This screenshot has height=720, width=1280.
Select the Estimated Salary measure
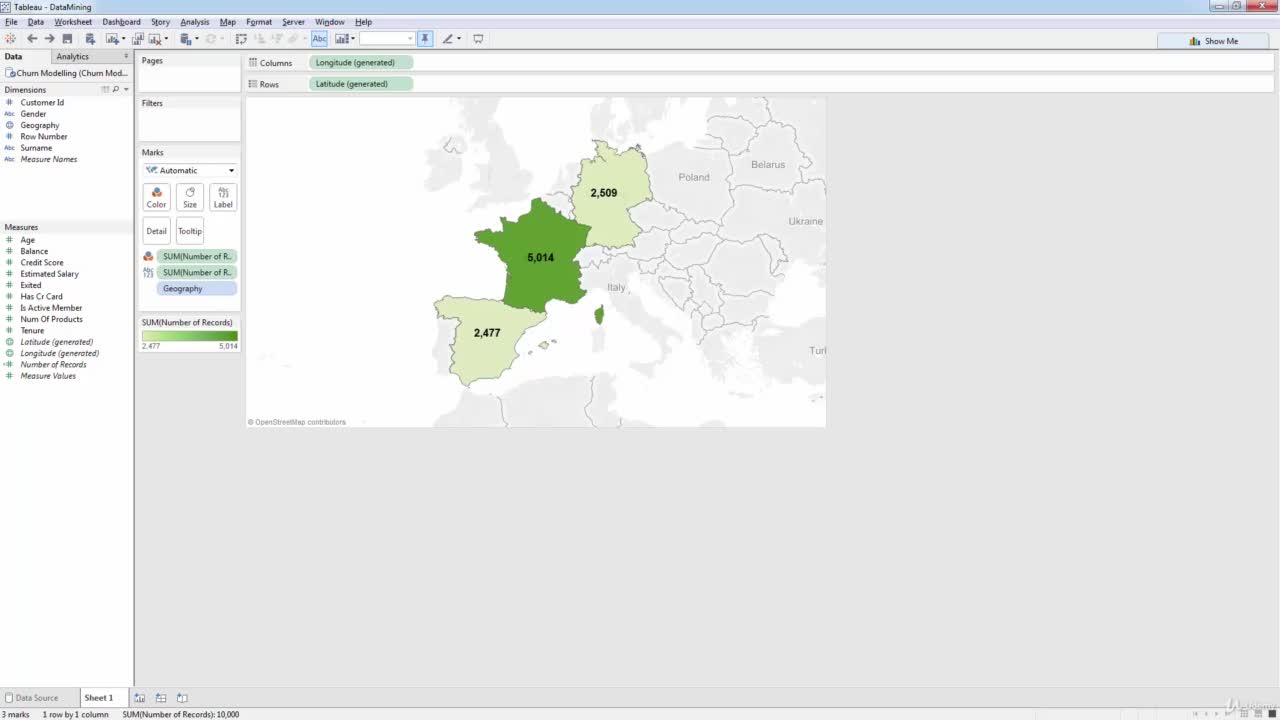coord(49,274)
